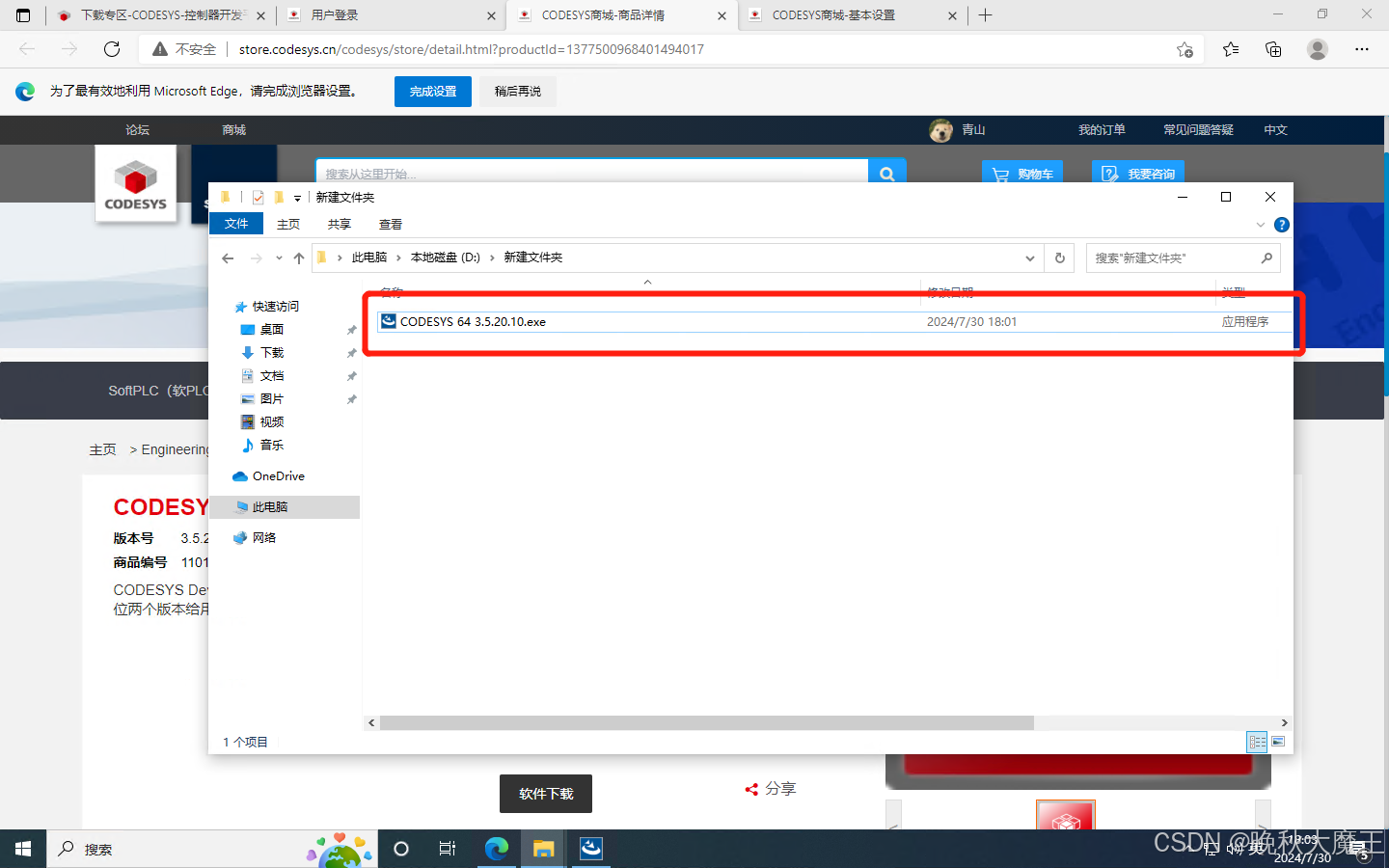Click the 软件下载 button on the webpage

click(546, 794)
